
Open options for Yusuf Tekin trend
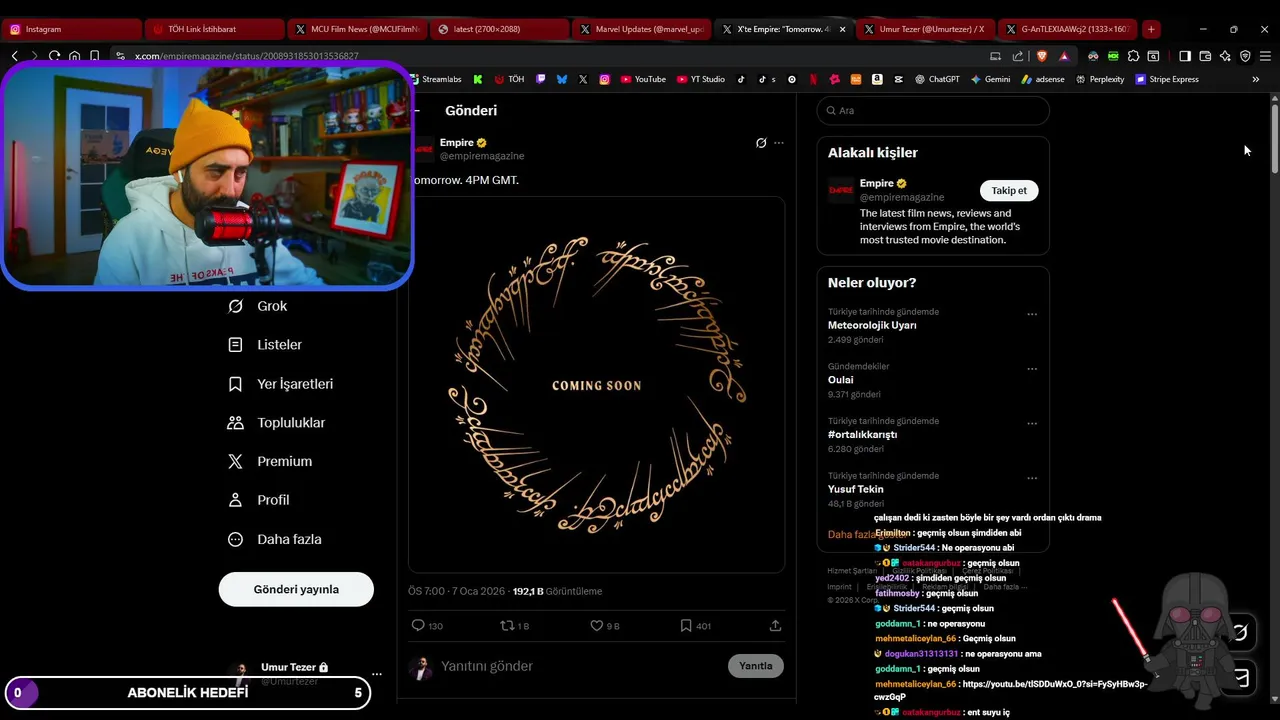(x=1032, y=478)
